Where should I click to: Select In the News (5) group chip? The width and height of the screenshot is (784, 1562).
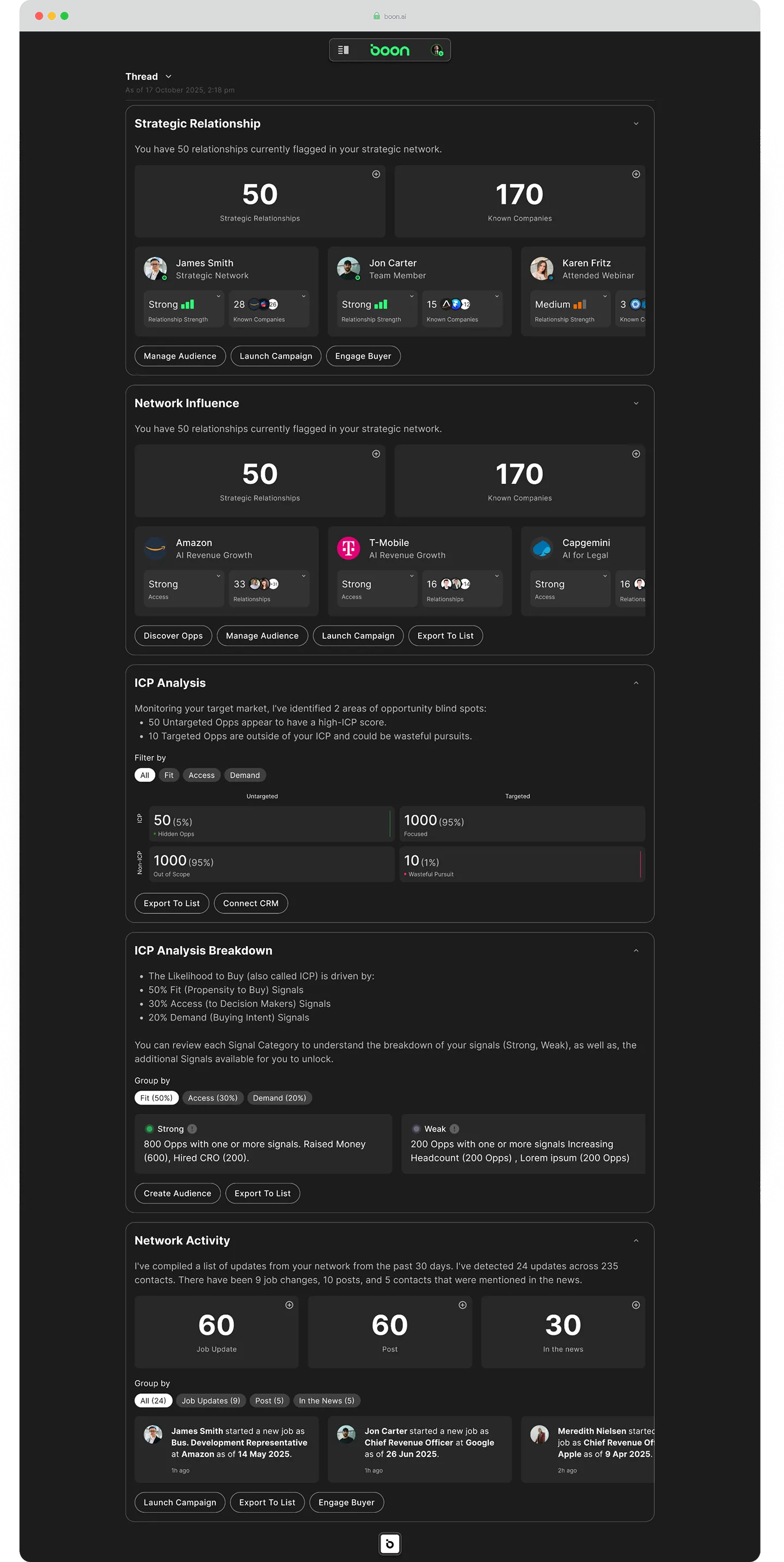(x=326, y=1400)
